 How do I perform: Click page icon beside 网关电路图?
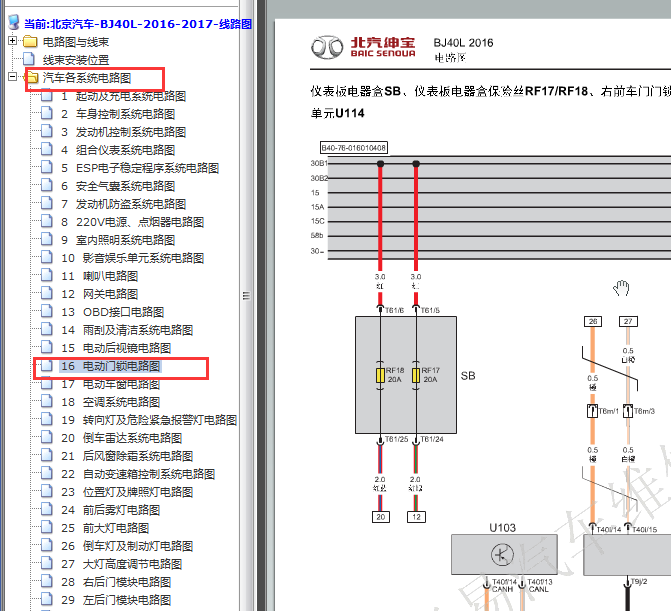click(47, 293)
